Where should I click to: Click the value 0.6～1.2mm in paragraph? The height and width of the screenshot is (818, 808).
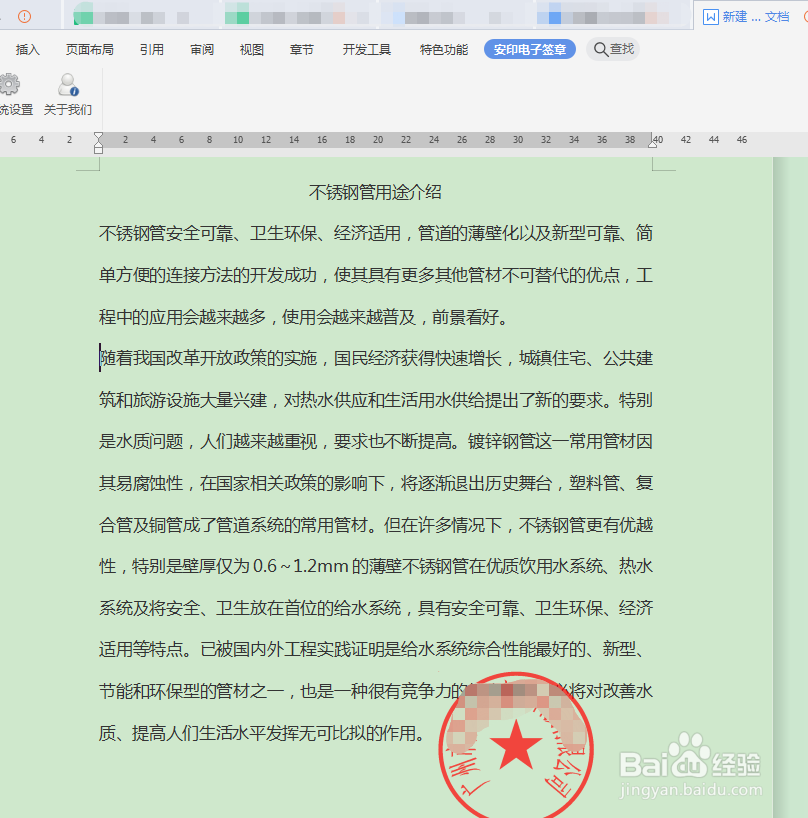300,566
